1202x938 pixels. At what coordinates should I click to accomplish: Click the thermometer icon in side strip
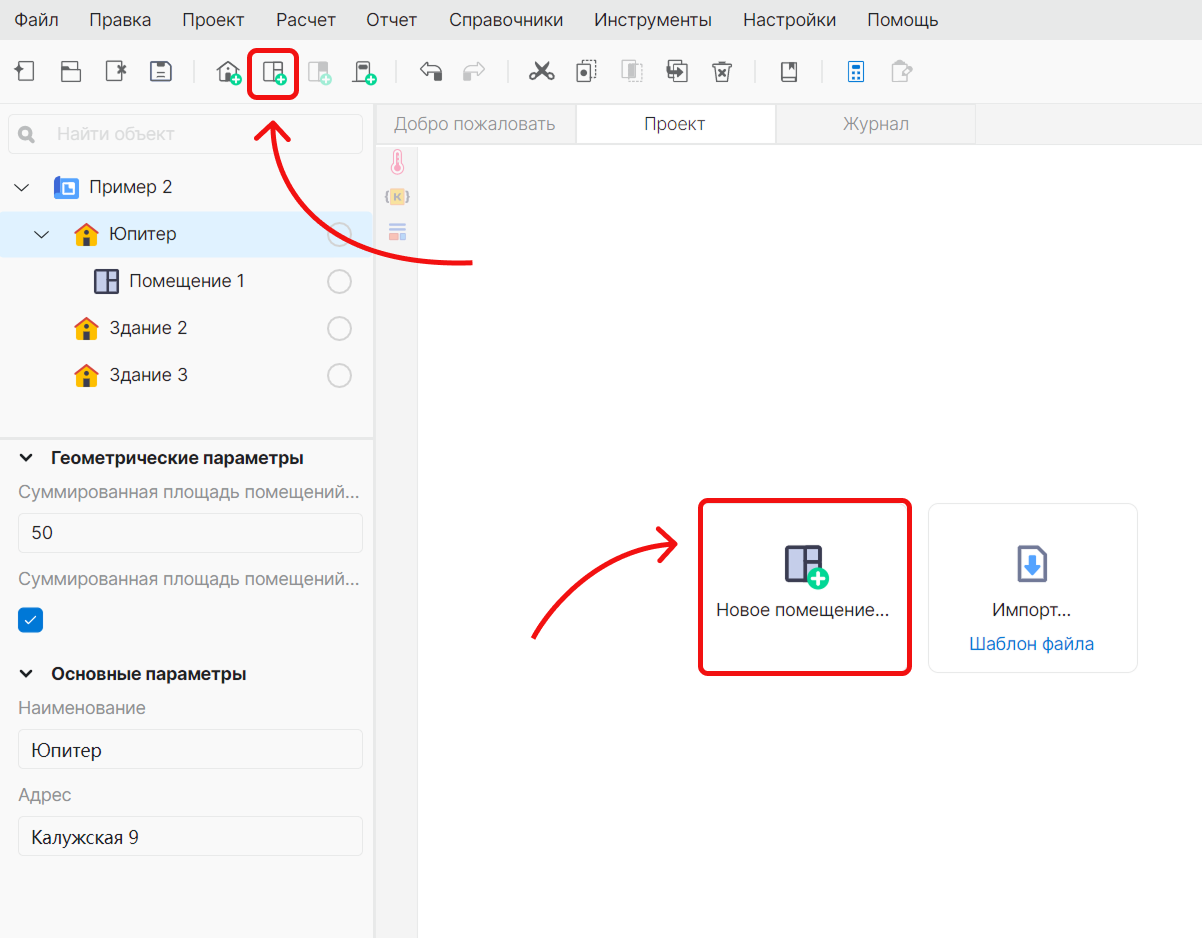tap(397, 163)
